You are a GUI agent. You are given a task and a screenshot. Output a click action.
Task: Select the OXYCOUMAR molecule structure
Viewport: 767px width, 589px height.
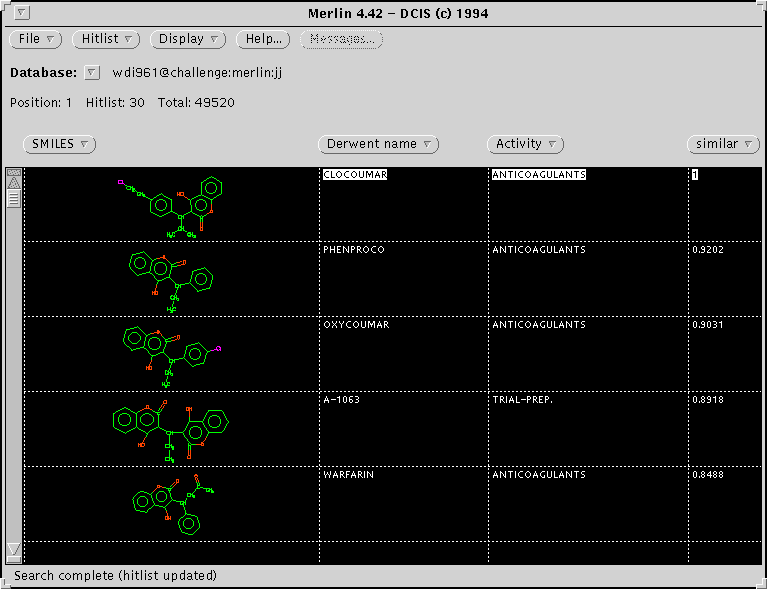click(x=170, y=354)
